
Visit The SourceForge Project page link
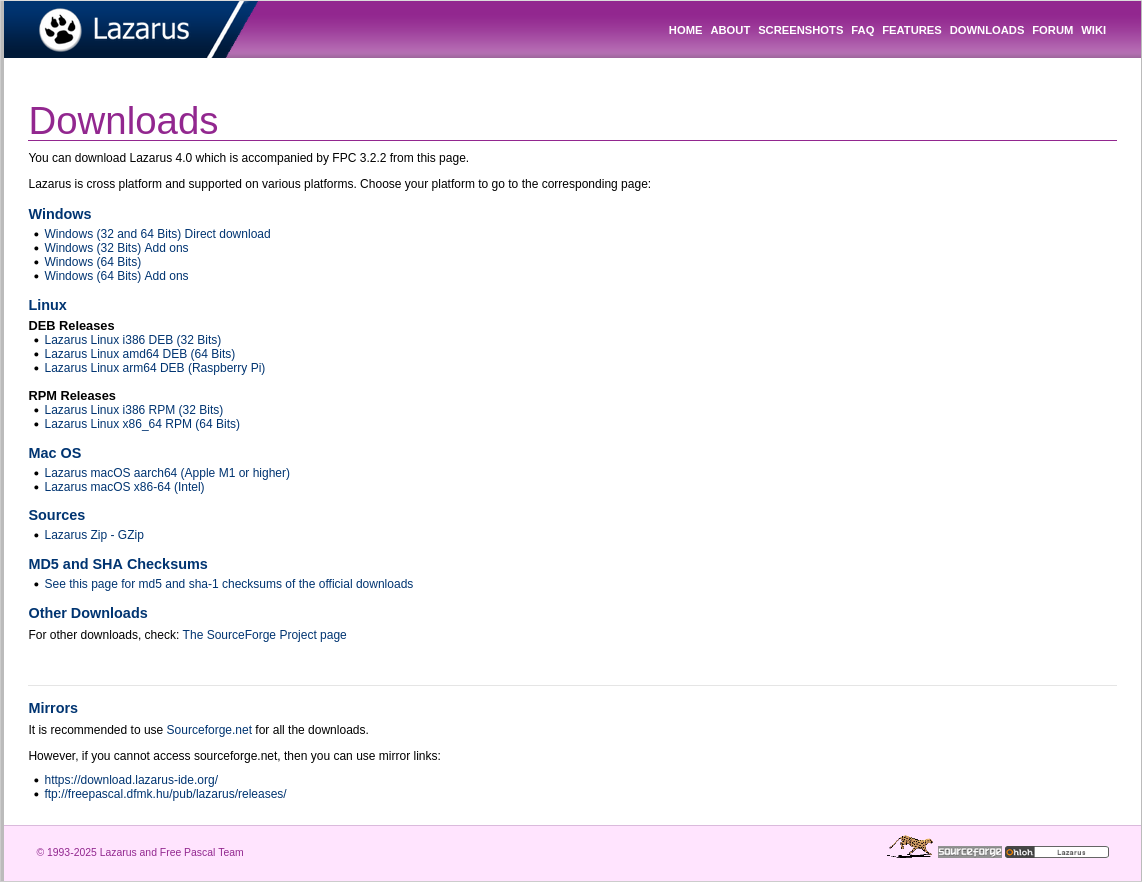264,635
